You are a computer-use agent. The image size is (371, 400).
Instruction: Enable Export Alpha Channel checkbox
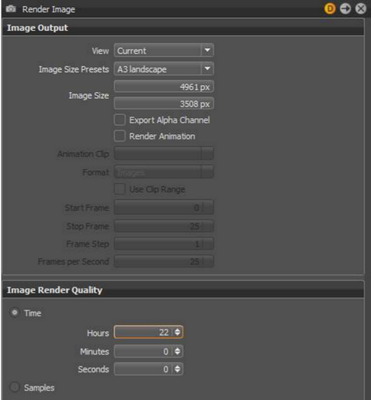[120, 120]
